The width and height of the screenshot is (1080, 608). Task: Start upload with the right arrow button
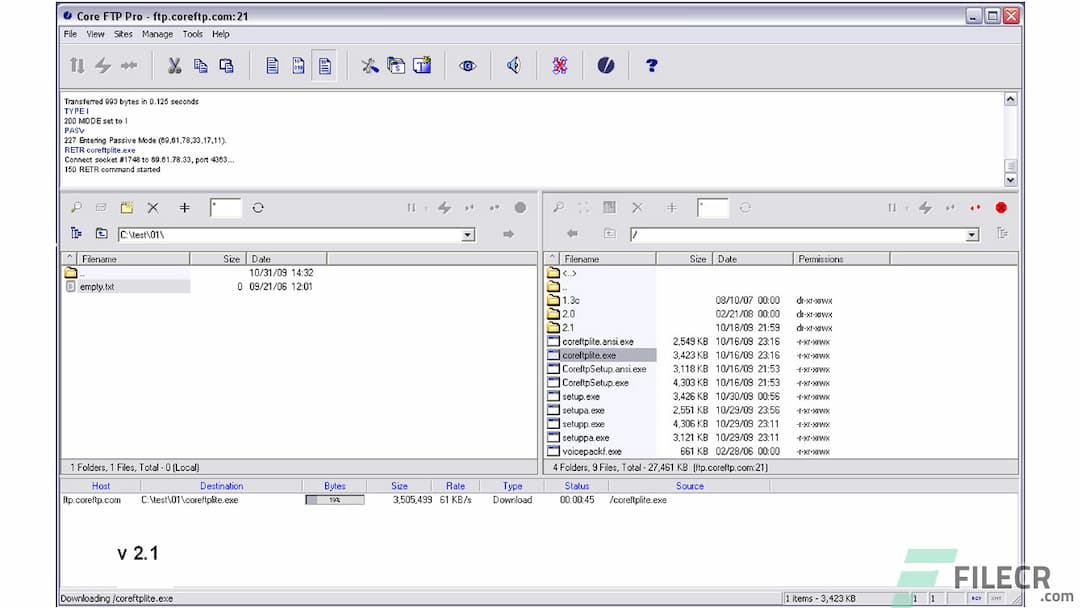coord(507,234)
